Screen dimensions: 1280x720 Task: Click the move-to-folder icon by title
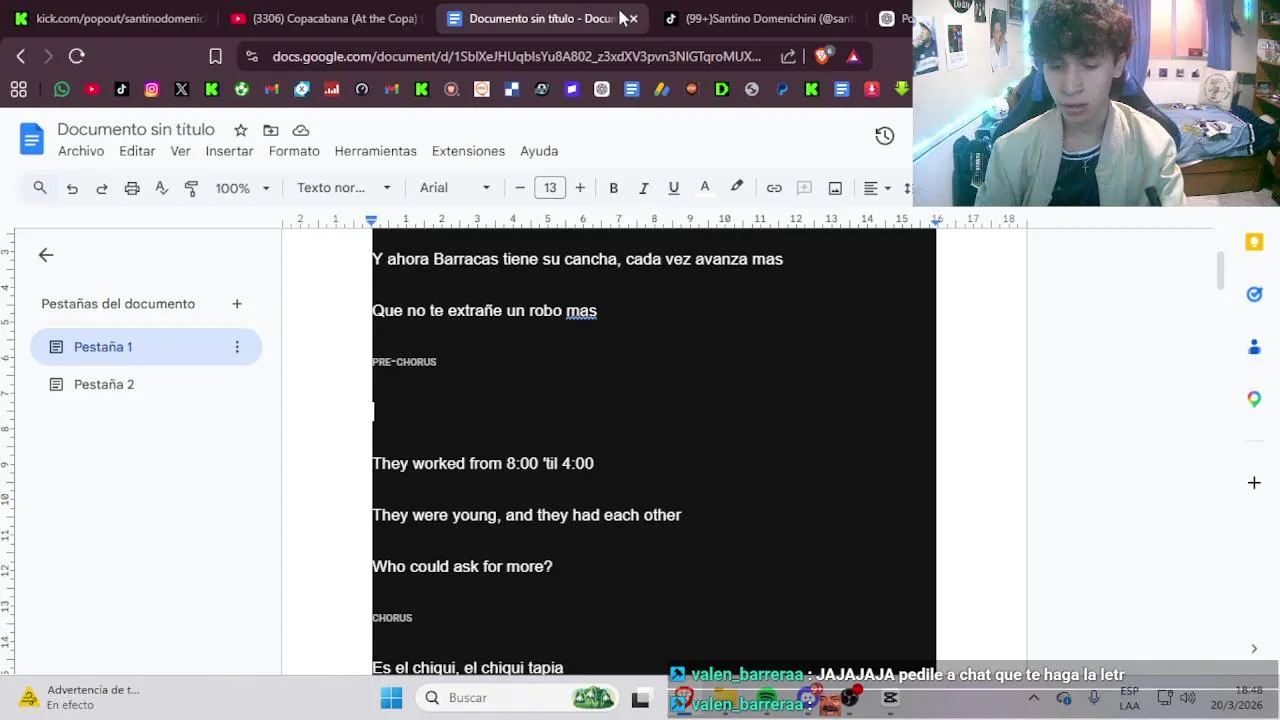271,130
